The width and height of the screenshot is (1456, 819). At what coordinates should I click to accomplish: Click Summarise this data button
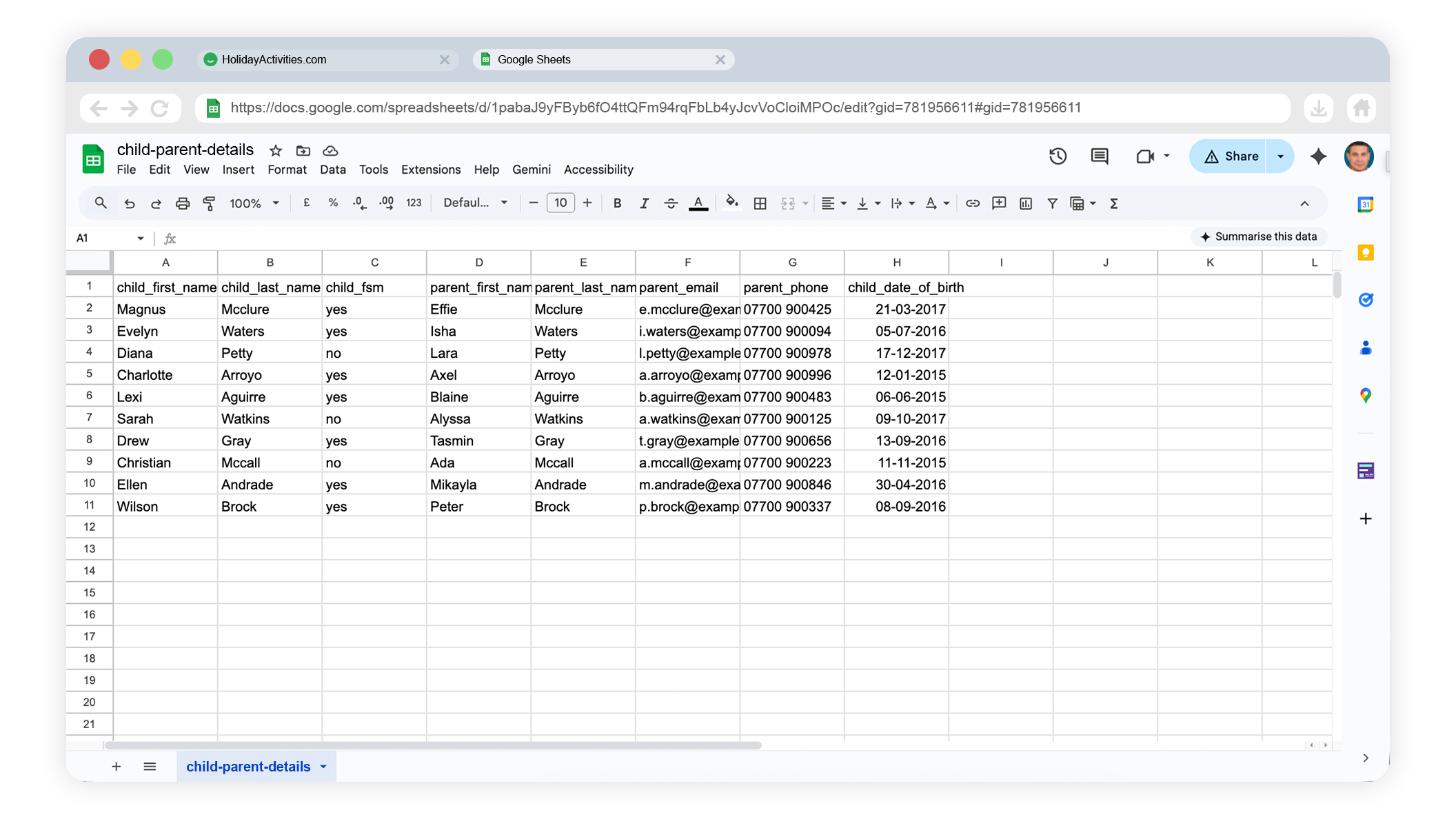click(1259, 236)
